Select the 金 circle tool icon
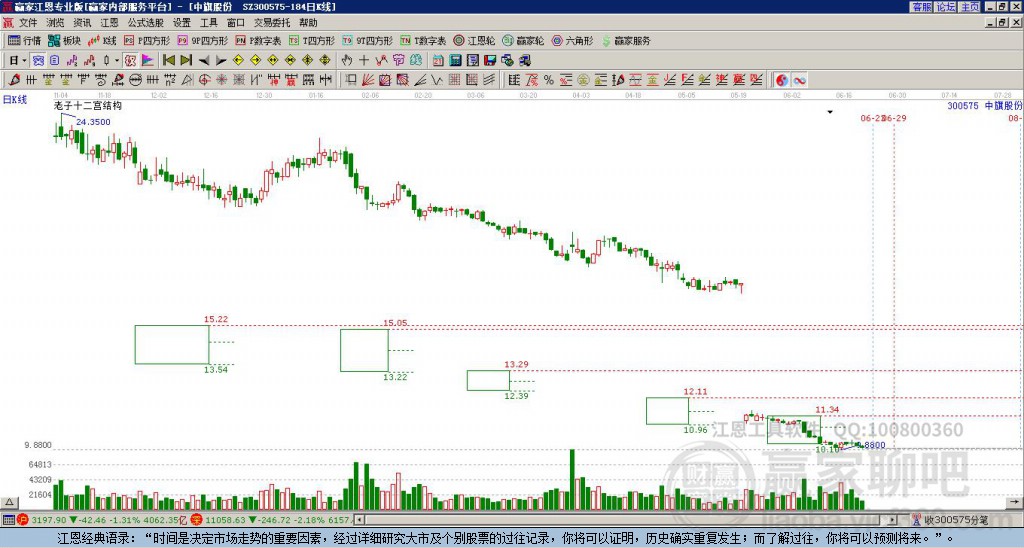 point(583,80)
